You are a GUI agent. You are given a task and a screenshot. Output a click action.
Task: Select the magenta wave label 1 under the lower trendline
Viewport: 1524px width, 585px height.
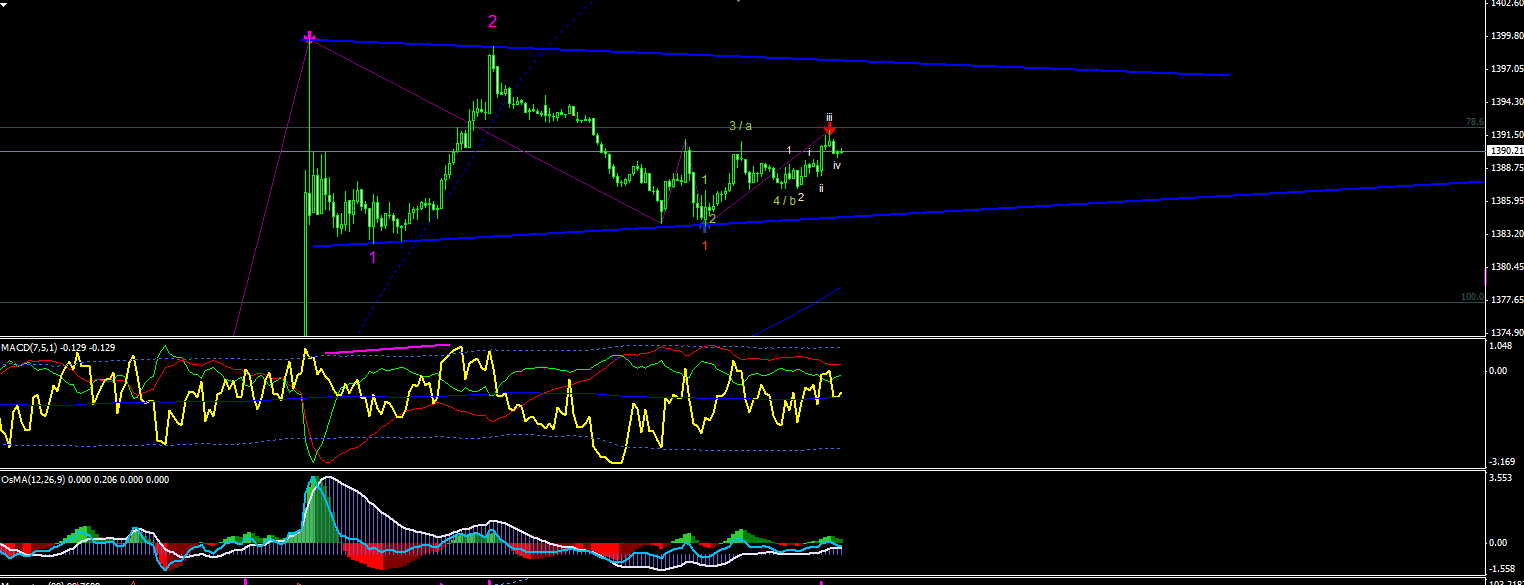(x=373, y=257)
